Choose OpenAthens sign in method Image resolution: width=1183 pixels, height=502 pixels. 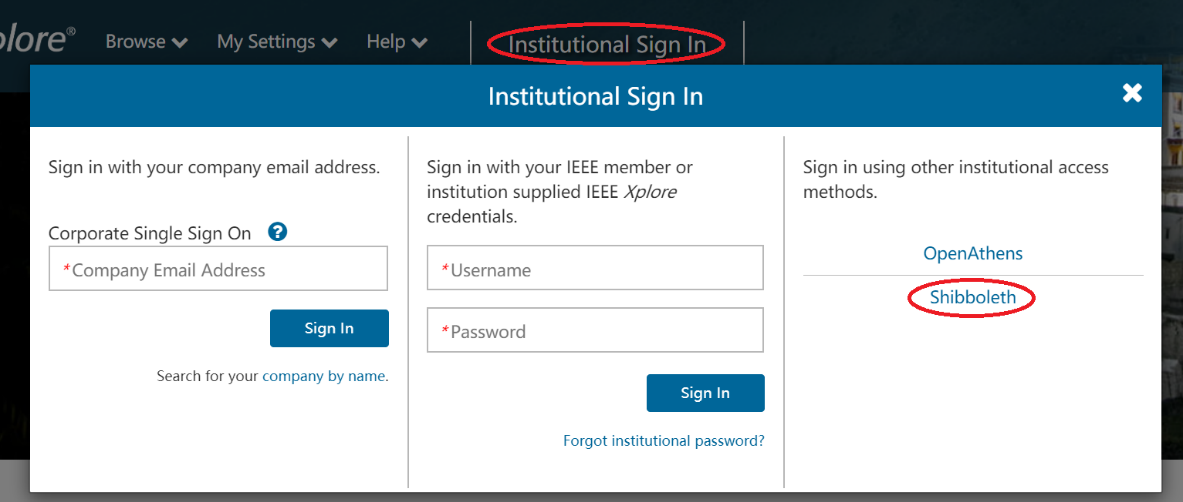click(973, 254)
